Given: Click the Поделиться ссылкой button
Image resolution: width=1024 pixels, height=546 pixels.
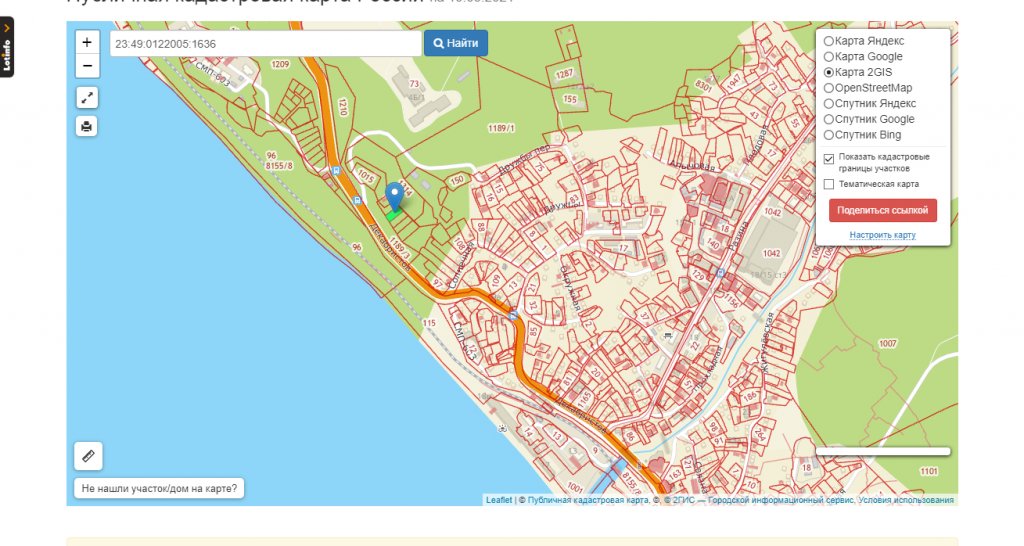Looking at the screenshot, I should pos(882,210).
